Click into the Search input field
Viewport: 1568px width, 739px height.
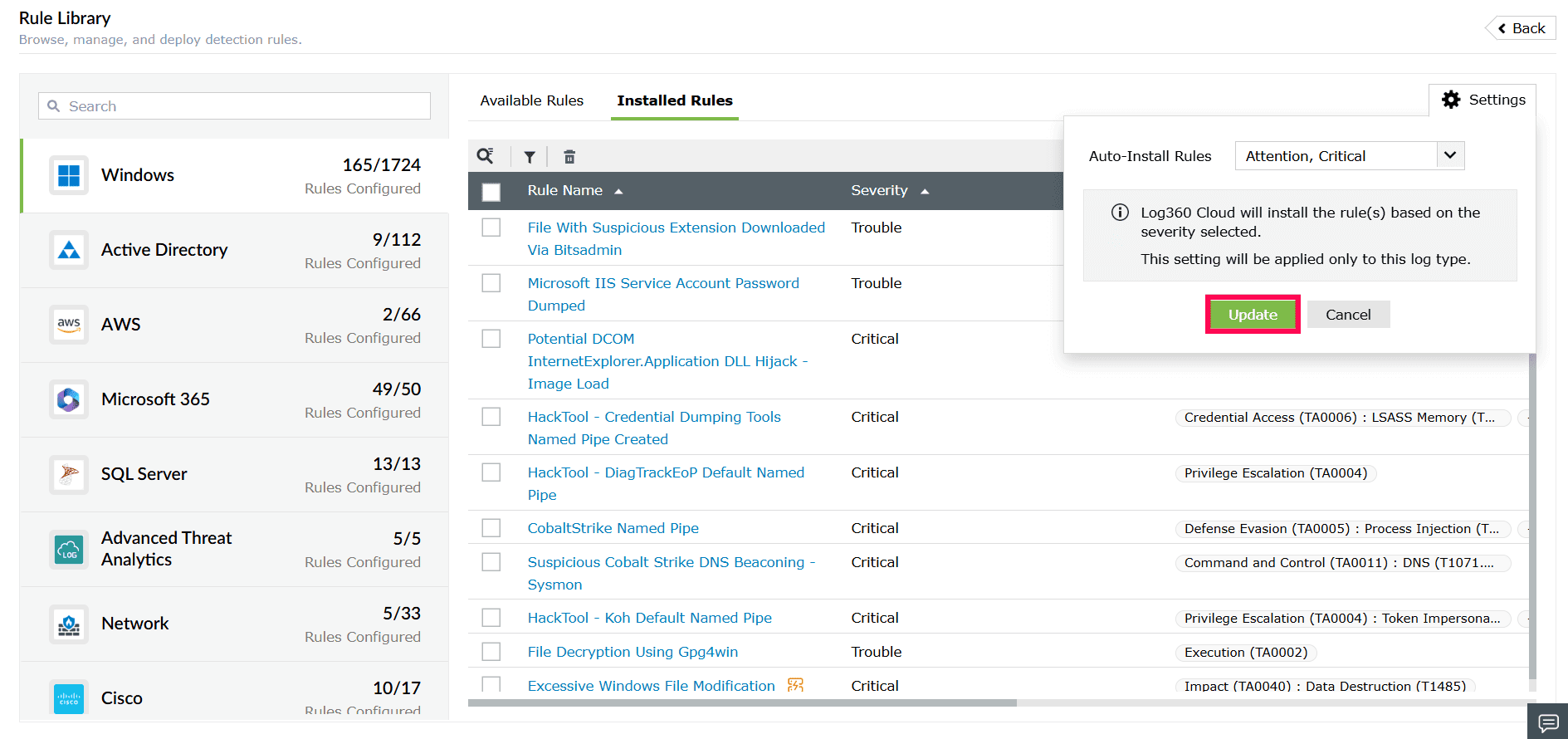[234, 106]
